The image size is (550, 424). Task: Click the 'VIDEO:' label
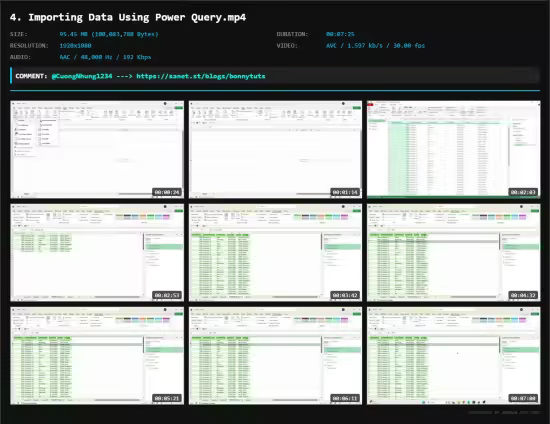(287, 46)
